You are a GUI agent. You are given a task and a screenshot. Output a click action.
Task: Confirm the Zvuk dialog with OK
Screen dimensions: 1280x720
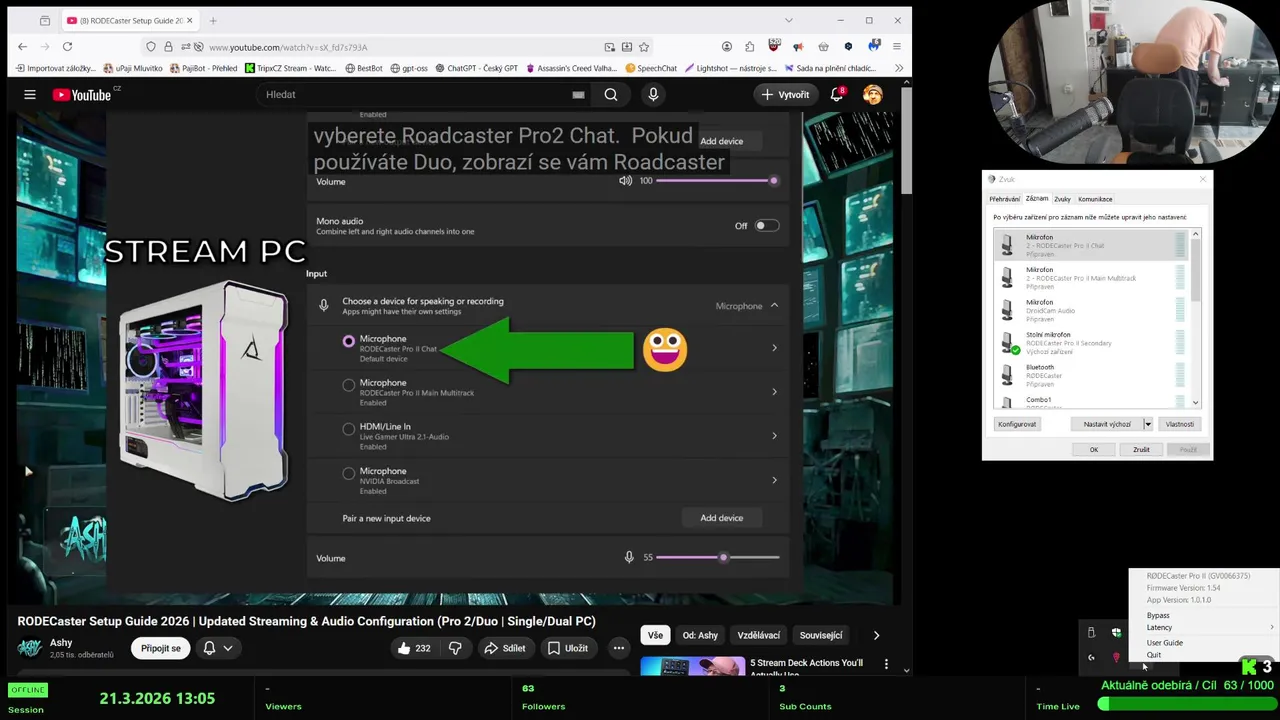(x=1094, y=450)
